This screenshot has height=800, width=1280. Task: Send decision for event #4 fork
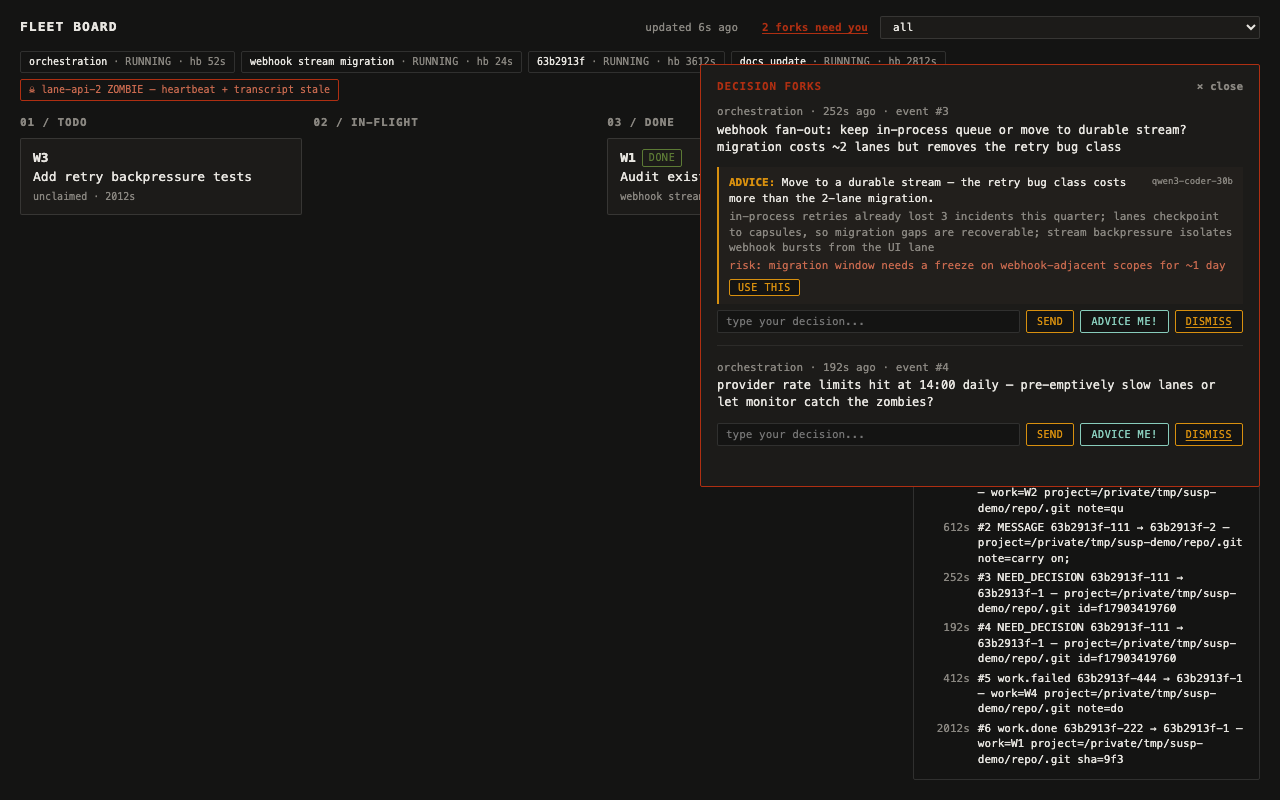coord(1050,435)
